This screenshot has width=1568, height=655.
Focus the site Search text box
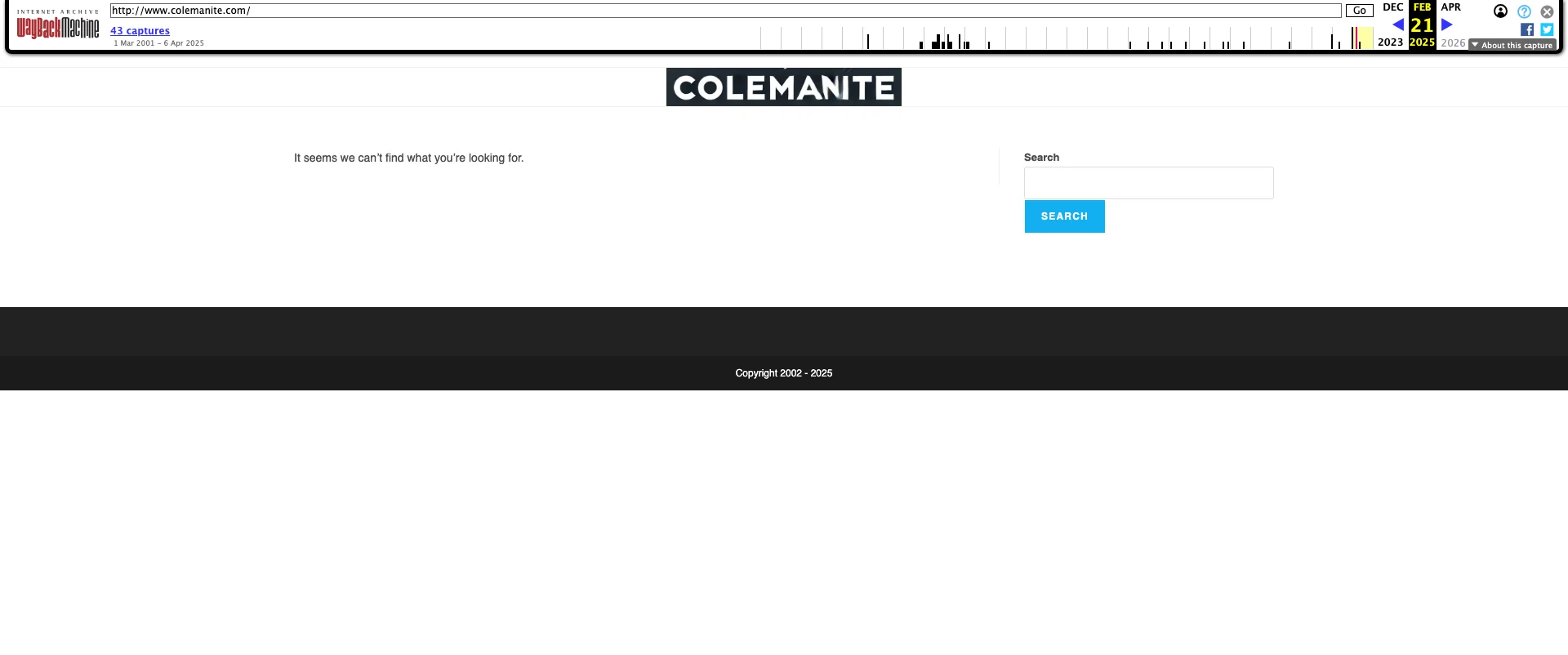coord(1148,183)
